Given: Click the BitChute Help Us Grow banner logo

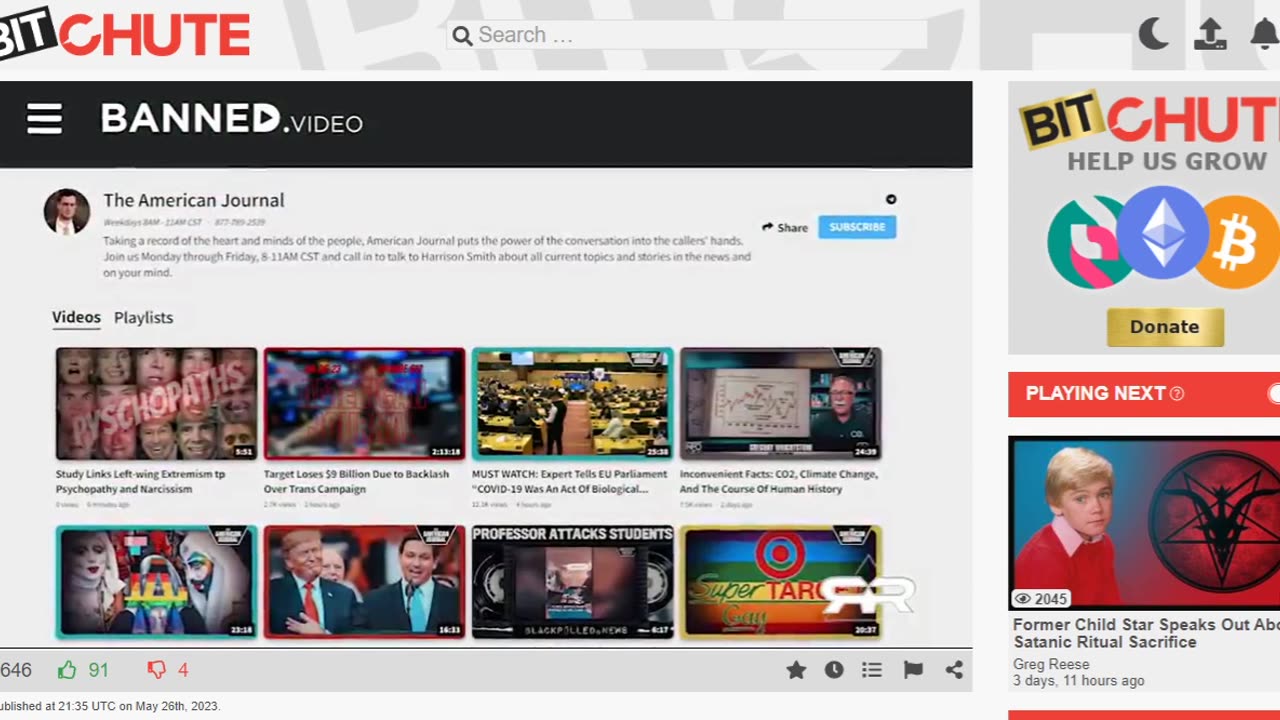Looking at the screenshot, I should (1149, 120).
